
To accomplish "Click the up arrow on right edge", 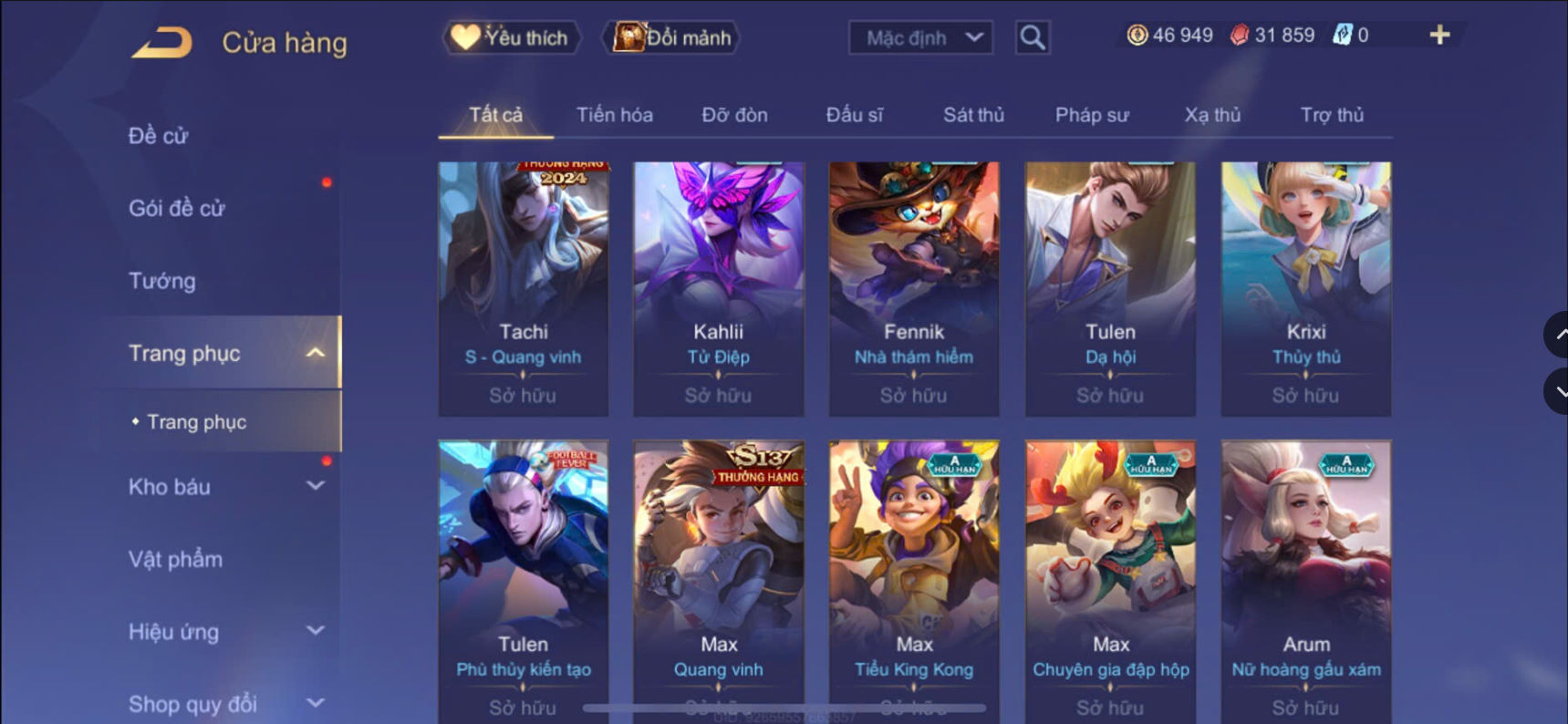I will tap(1557, 335).
